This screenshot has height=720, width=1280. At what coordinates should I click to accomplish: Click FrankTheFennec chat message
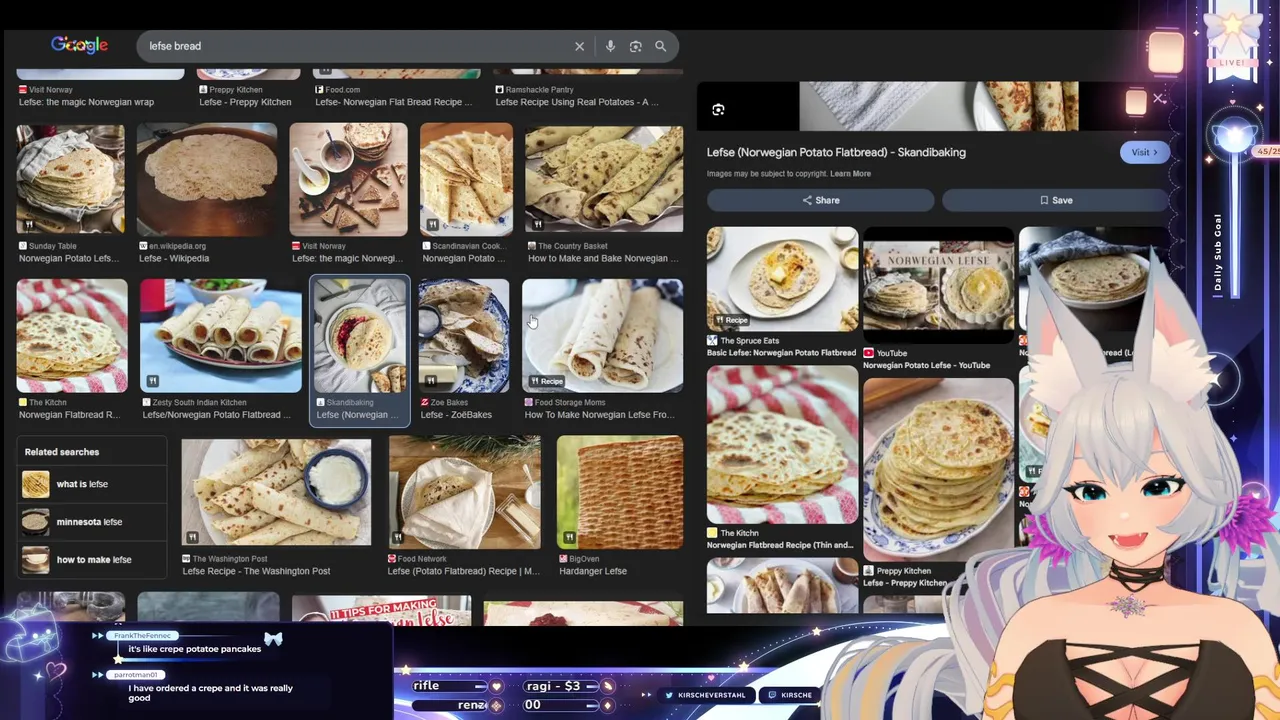194,649
